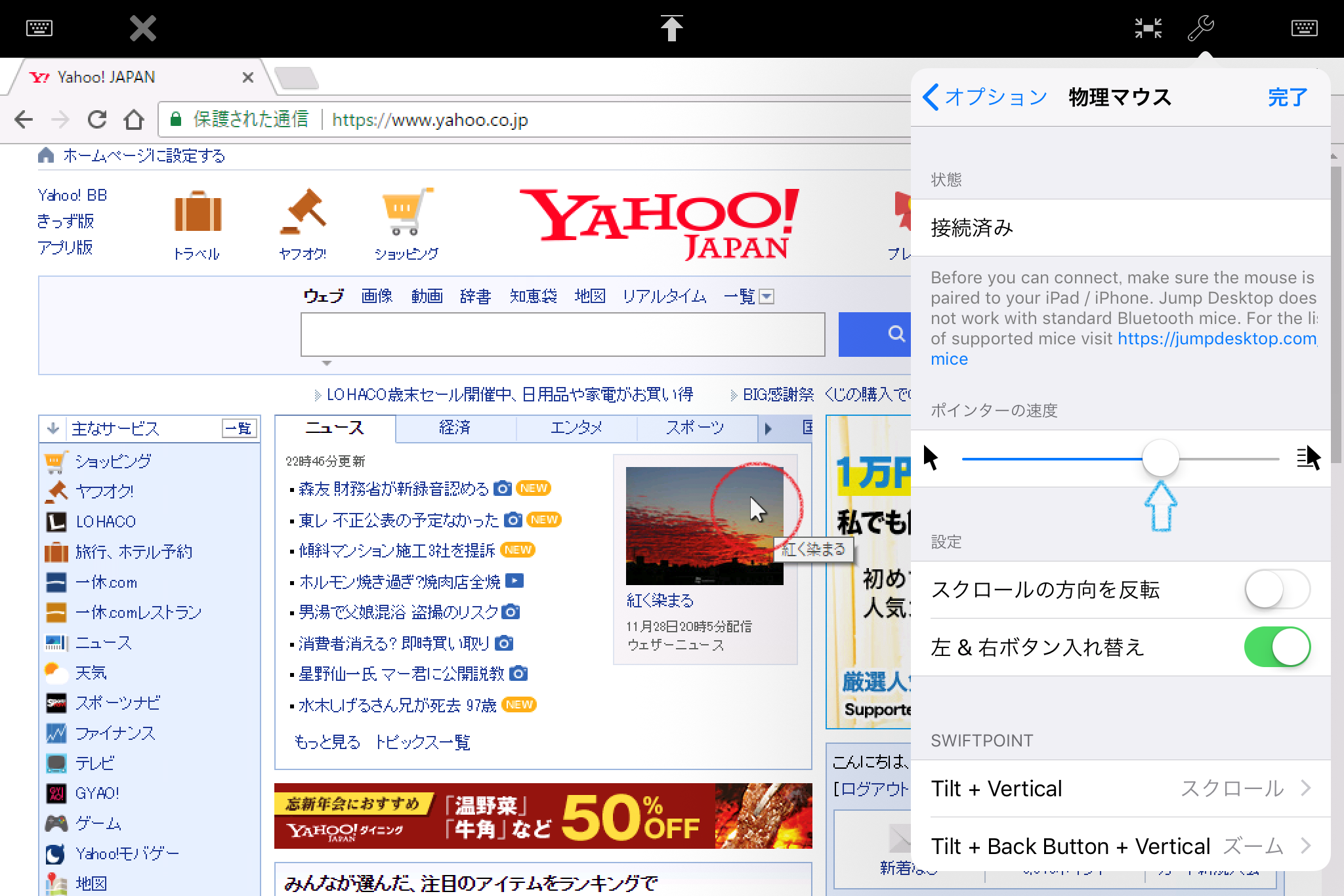The width and height of the screenshot is (1344, 896).
Task: Click the secure lock icon in address bar
Action: [x=175, y=119]
